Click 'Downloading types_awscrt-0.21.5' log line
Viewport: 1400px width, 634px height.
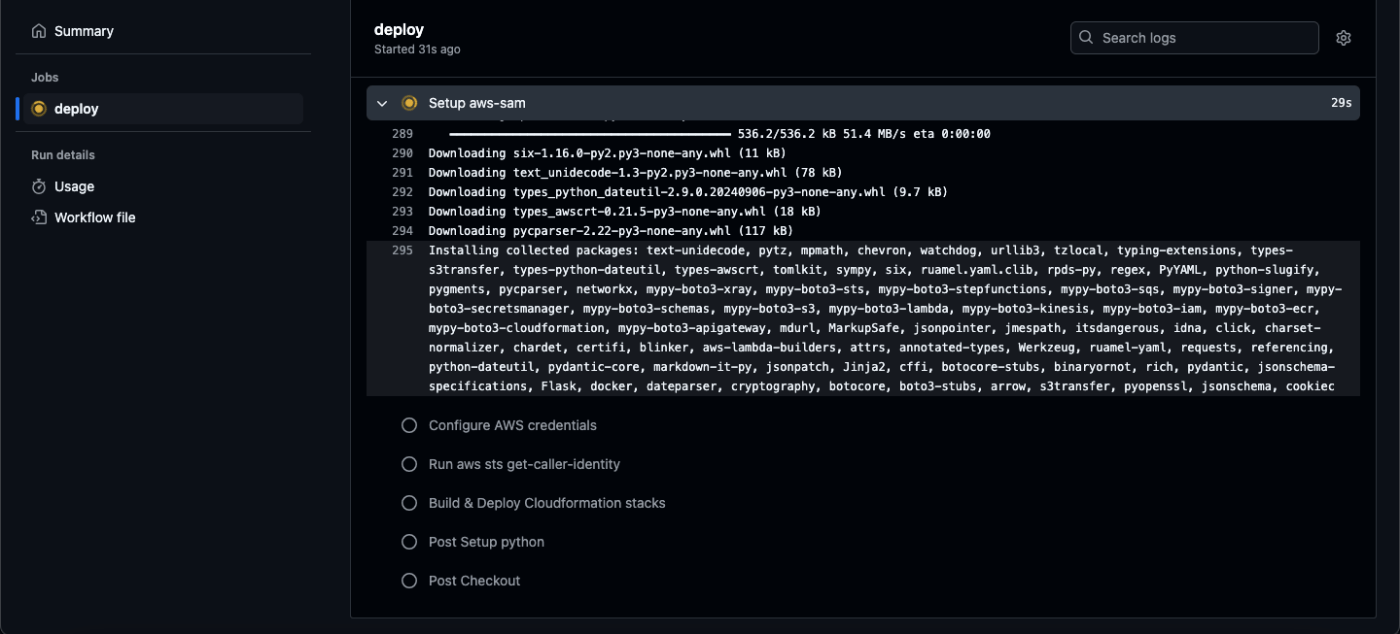625,211
